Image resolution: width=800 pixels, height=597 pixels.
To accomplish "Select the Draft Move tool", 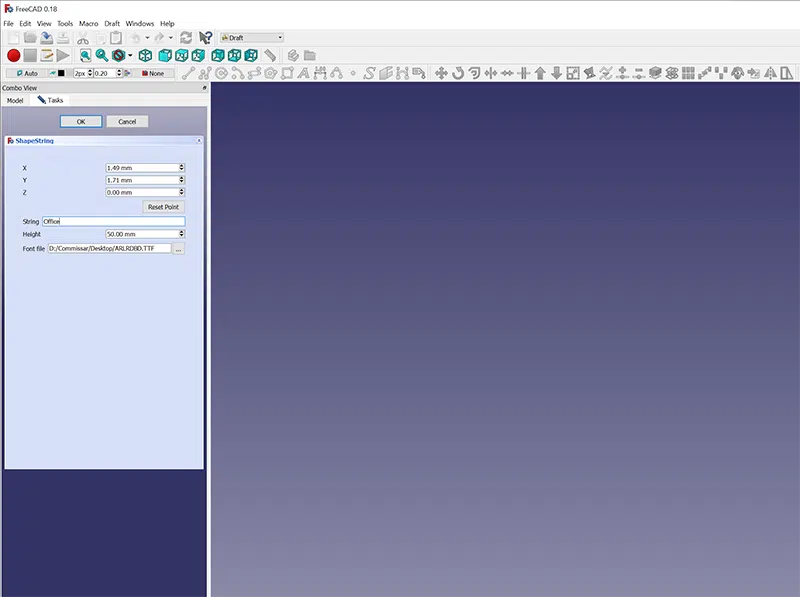I will pyautogui.click(x=441, y=73).
